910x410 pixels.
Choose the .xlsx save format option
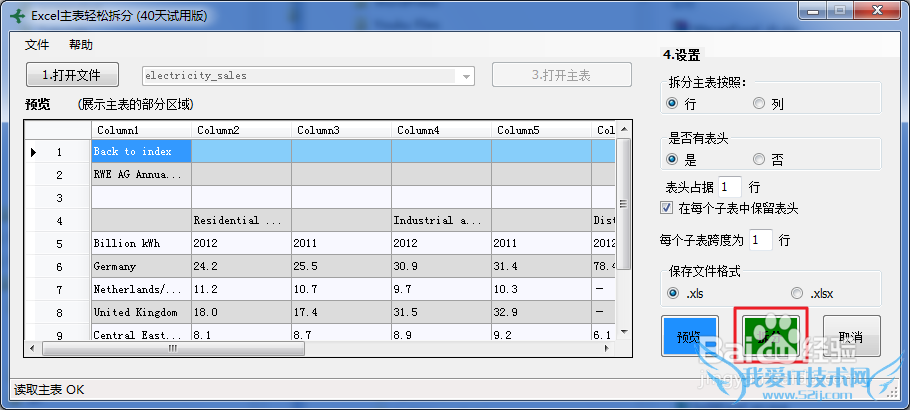tap(797, 293)
